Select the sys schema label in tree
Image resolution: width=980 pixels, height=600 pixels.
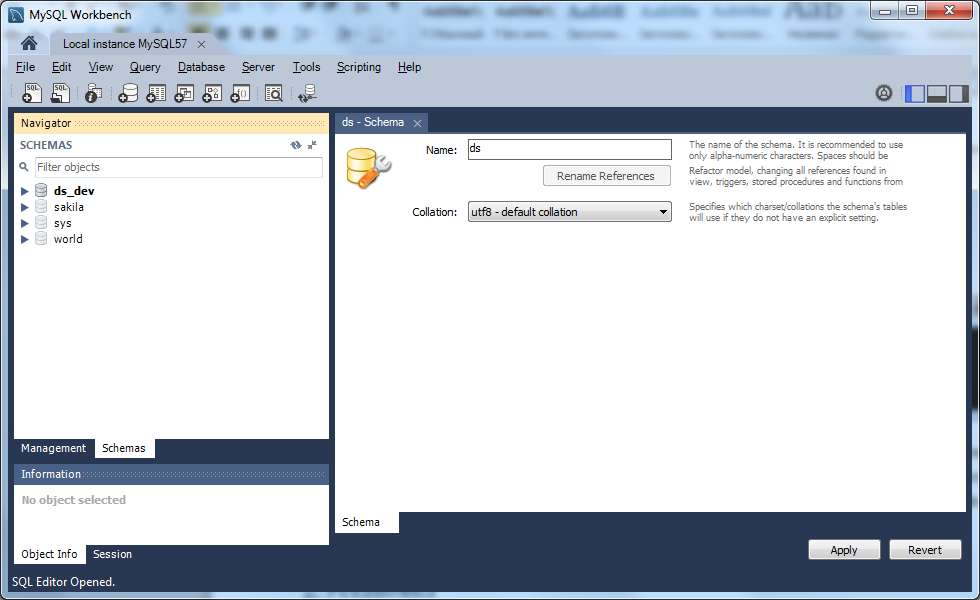(x=62, y=223)
